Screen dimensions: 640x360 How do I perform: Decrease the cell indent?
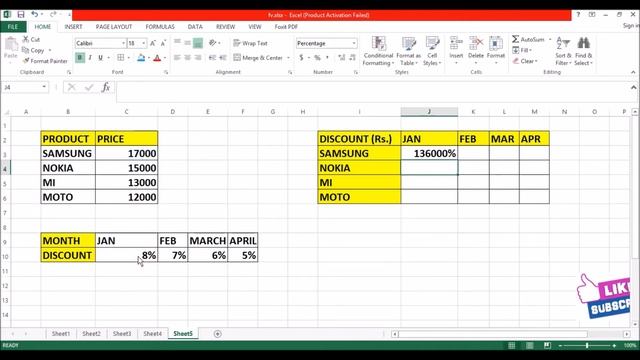click(x=212, y=58)
